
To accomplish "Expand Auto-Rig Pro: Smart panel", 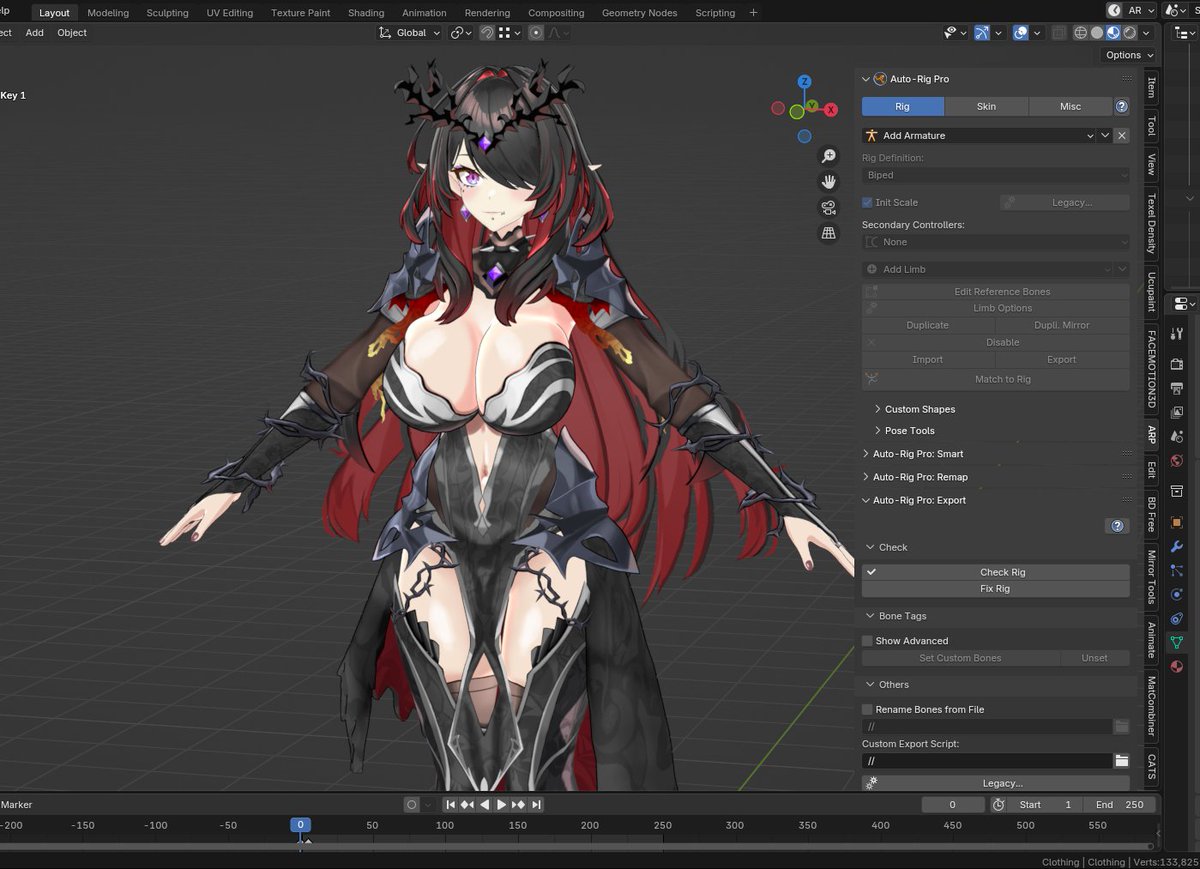I will pyautogui.click(x=915, y=454).
